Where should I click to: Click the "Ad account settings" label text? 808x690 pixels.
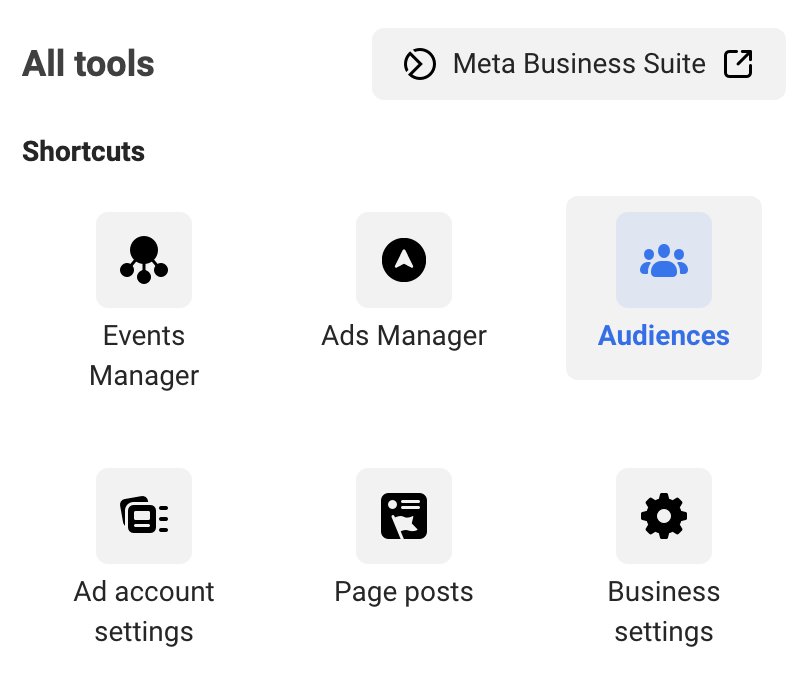(x=144, y=612)
